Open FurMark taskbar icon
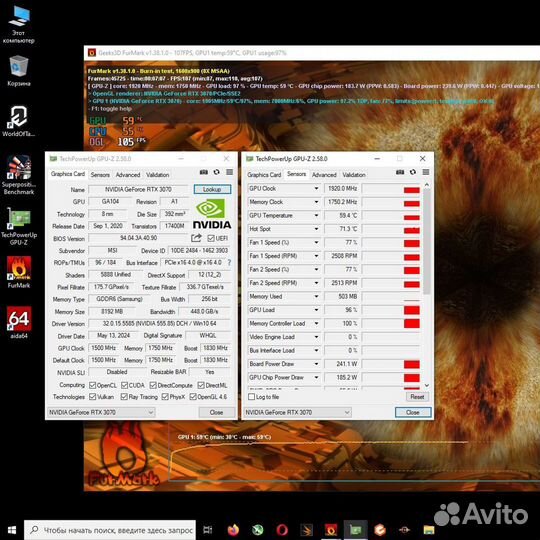540x540 pixels. click(x=331, y=530)
